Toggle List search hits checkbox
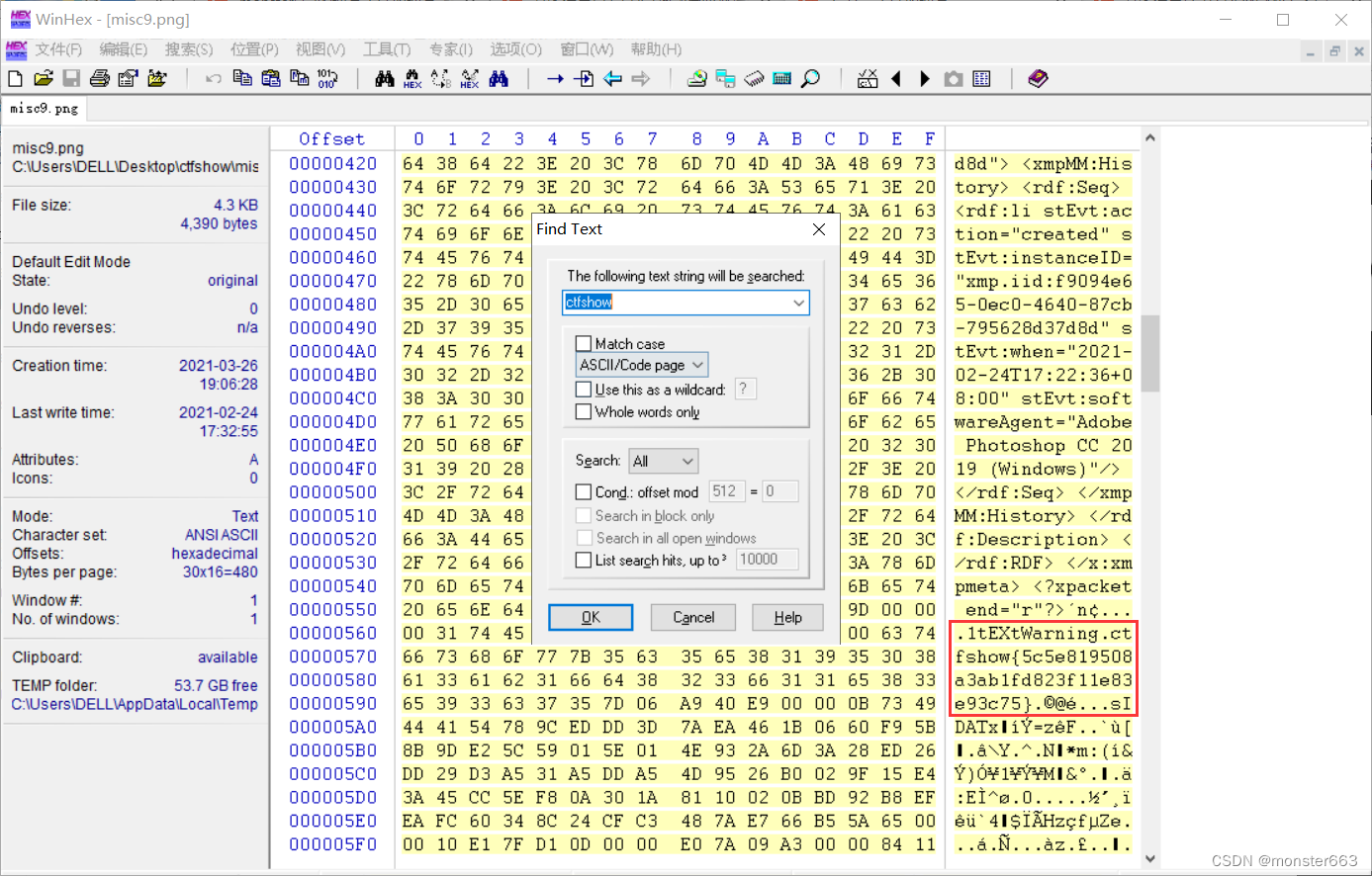 [x=584, y=560]
